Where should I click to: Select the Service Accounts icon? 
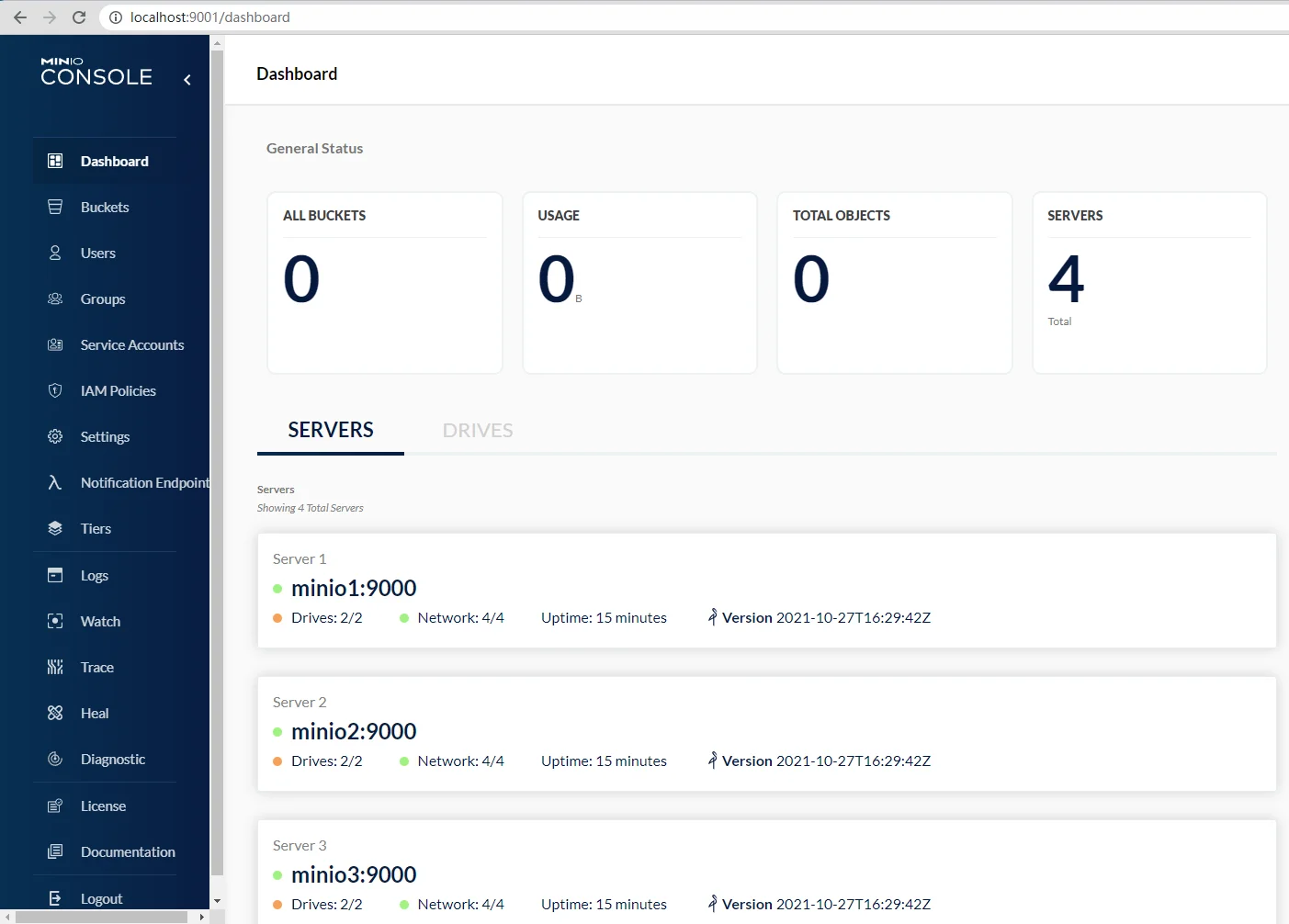click(55, 344)
